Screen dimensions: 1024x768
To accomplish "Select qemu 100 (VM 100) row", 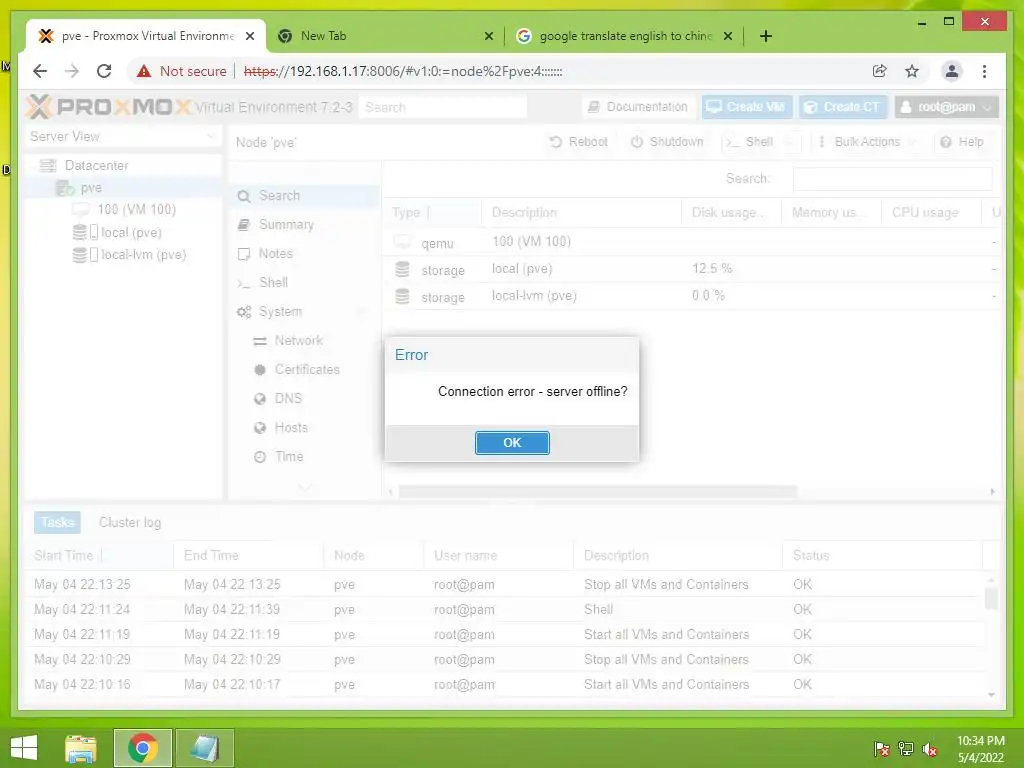I will click(x=691, y=242).
